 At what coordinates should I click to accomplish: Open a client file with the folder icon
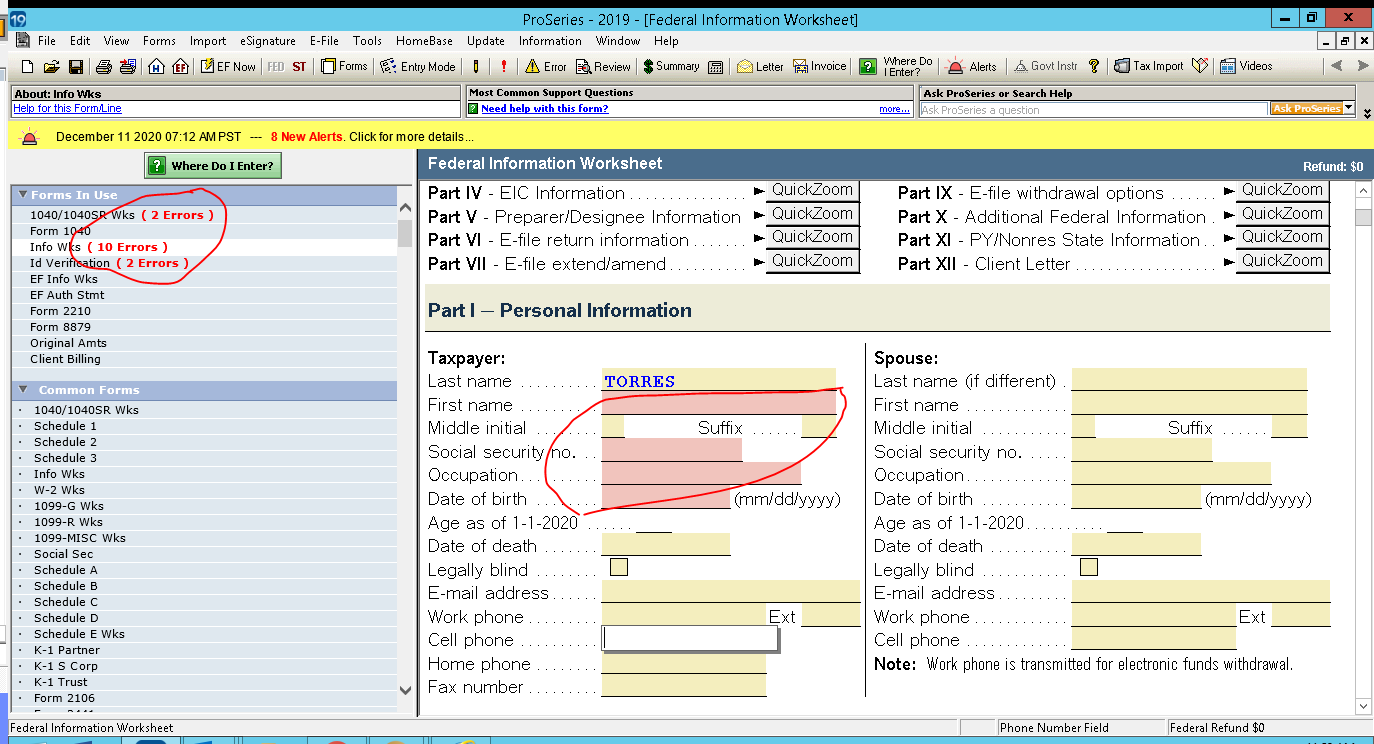pyautogui.click(x=52, y=67)
